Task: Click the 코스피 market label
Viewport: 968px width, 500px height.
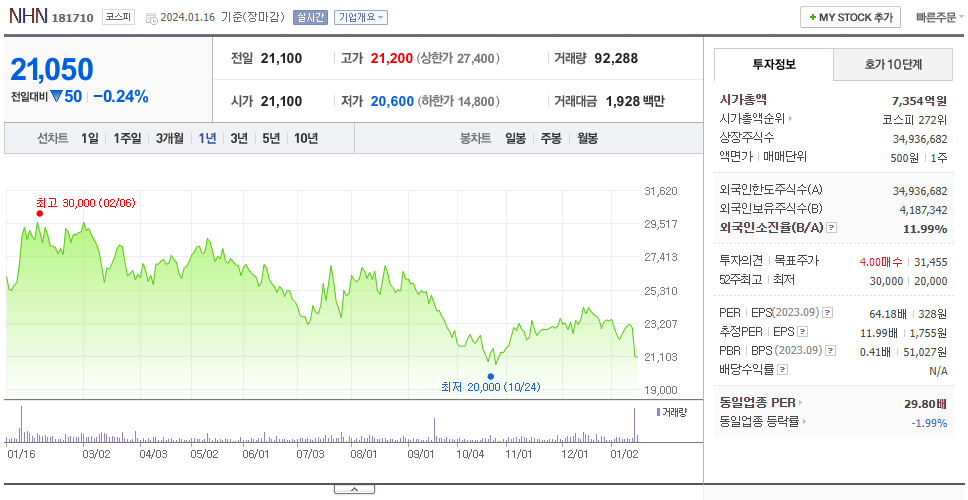Action: pyautogui.click(x=119, y=17)
